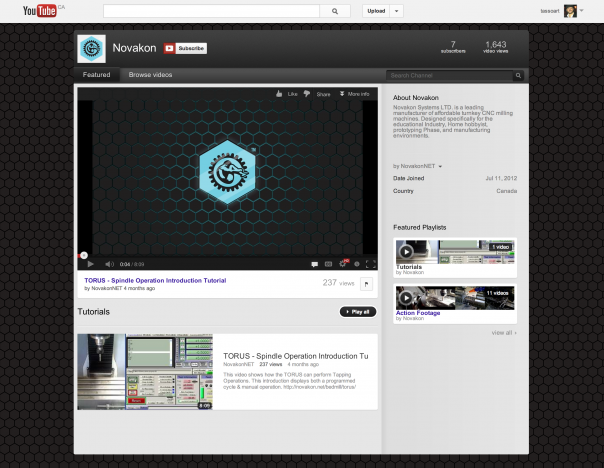Subscribe to the Novakon channel
Viewport: 604px width, 468px height.
[185, 48]
